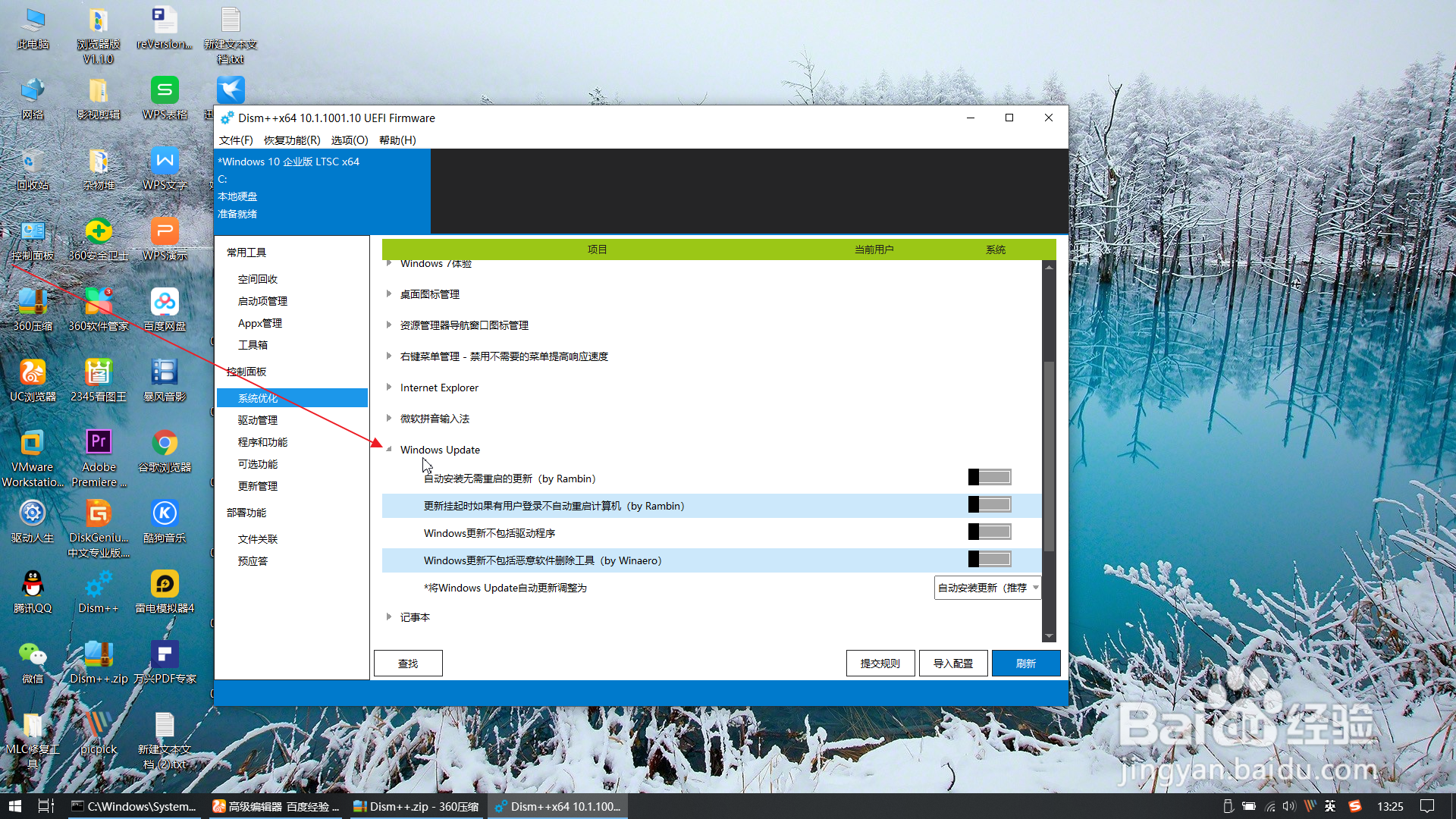Toggle Windows更新不包括驱动程序 switch
The height and width of the screenshot is (819, 1456).
[990, 532]
